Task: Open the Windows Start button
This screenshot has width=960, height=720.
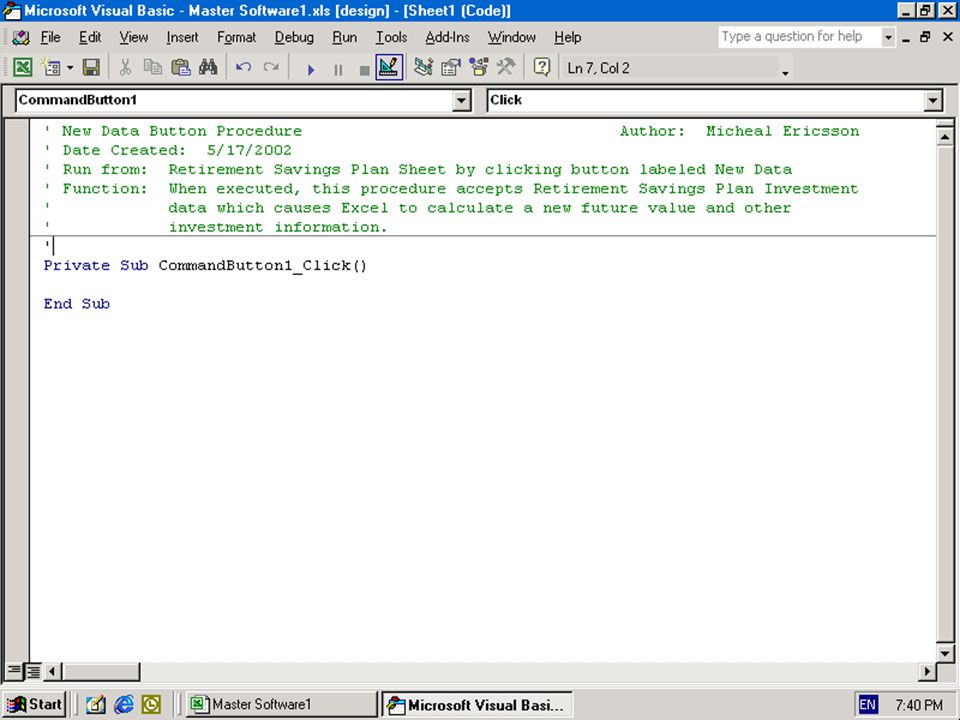Action: coord(35,705)
